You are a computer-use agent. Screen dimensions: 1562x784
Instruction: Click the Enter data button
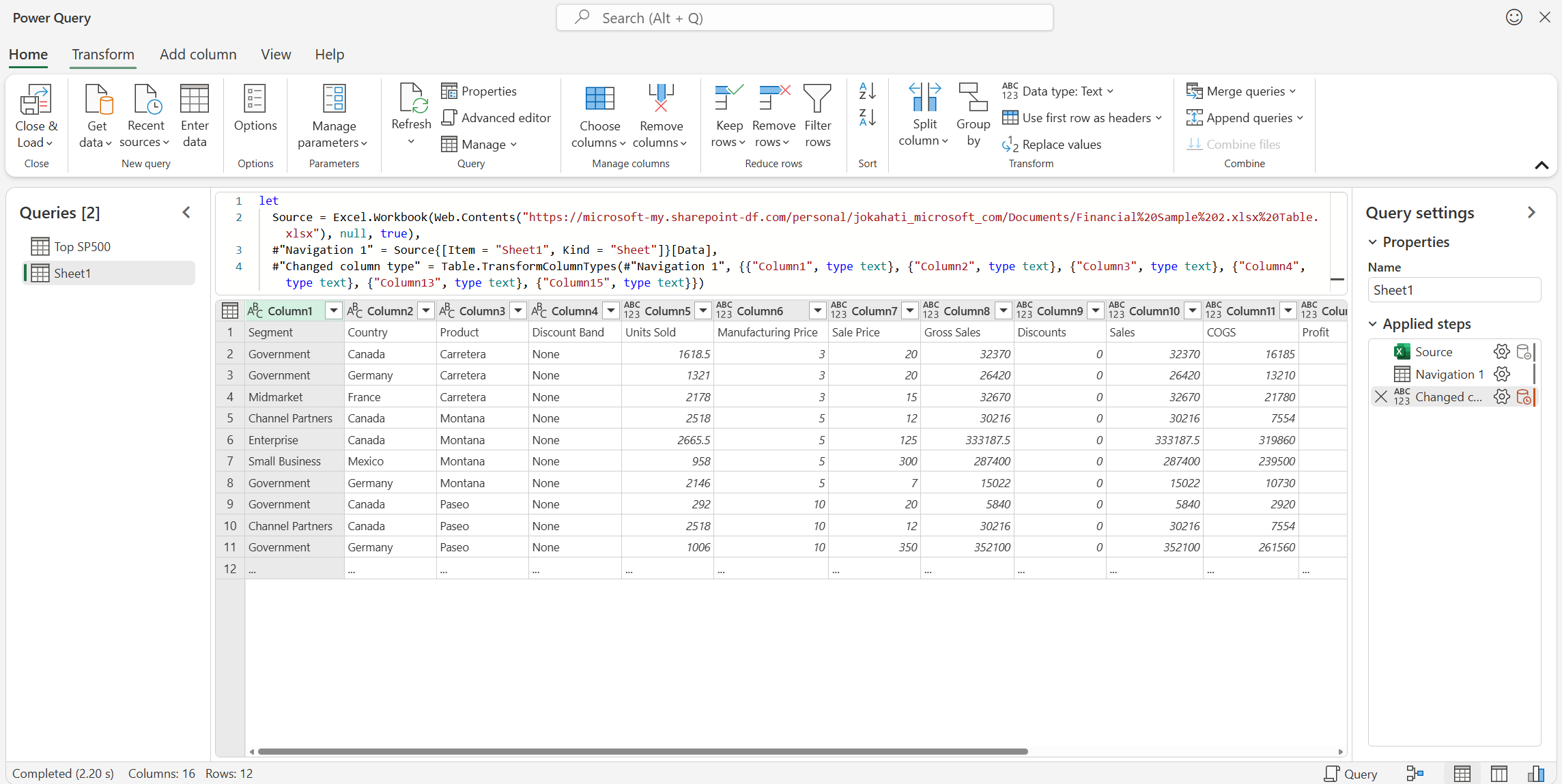tap(195, 116)
